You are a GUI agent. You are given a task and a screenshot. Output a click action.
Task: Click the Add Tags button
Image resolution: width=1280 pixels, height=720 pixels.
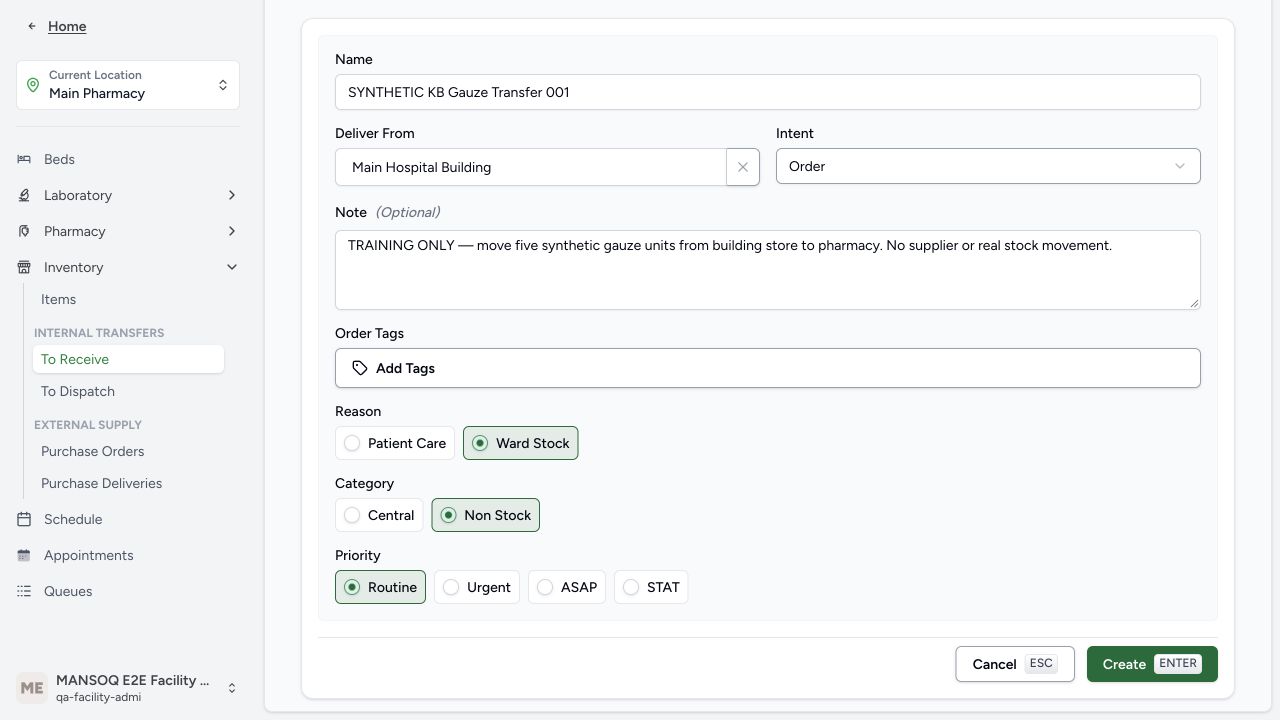[768, 368]
